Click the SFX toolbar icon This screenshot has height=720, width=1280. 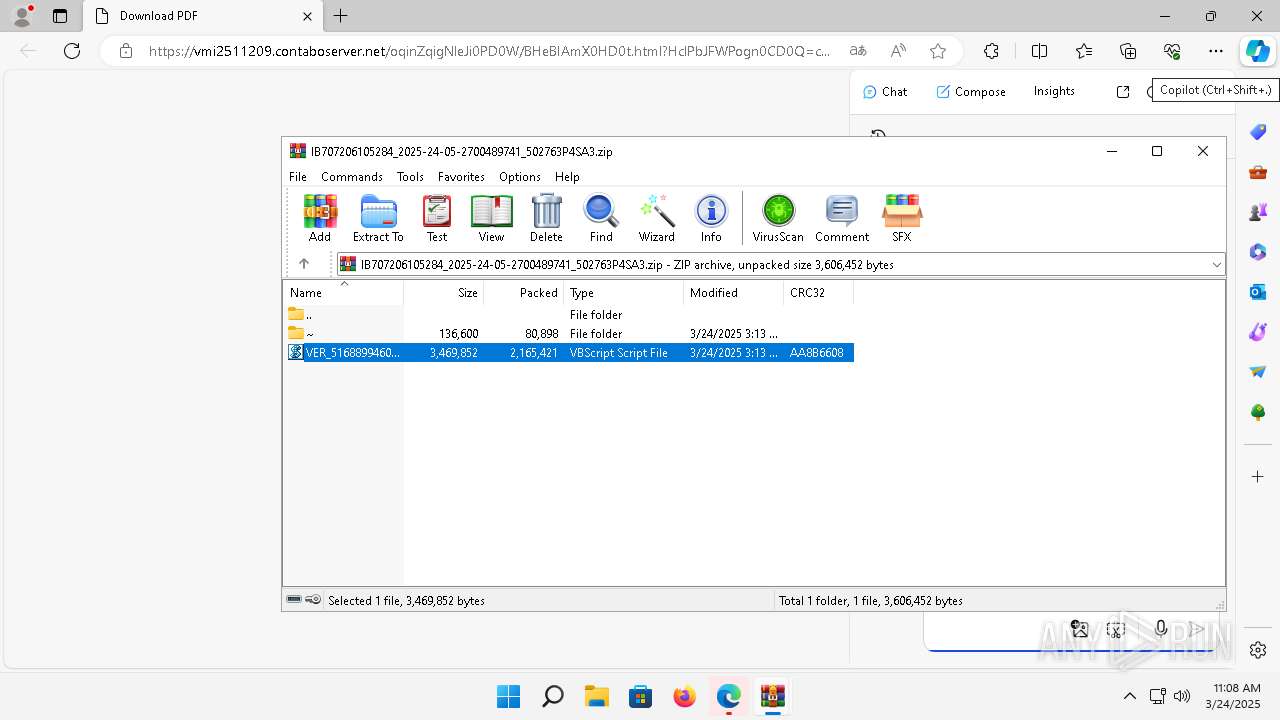(x=902, y=218)
